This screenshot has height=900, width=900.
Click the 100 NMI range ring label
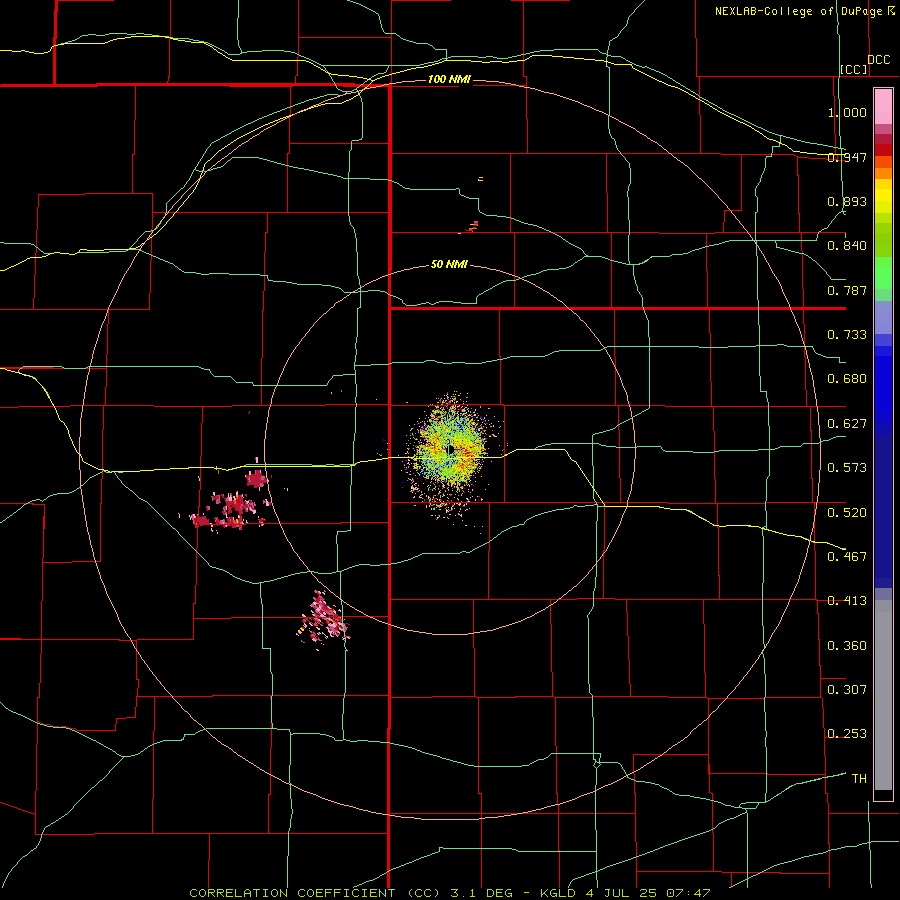pyautogui.click(x=449, y=79)
